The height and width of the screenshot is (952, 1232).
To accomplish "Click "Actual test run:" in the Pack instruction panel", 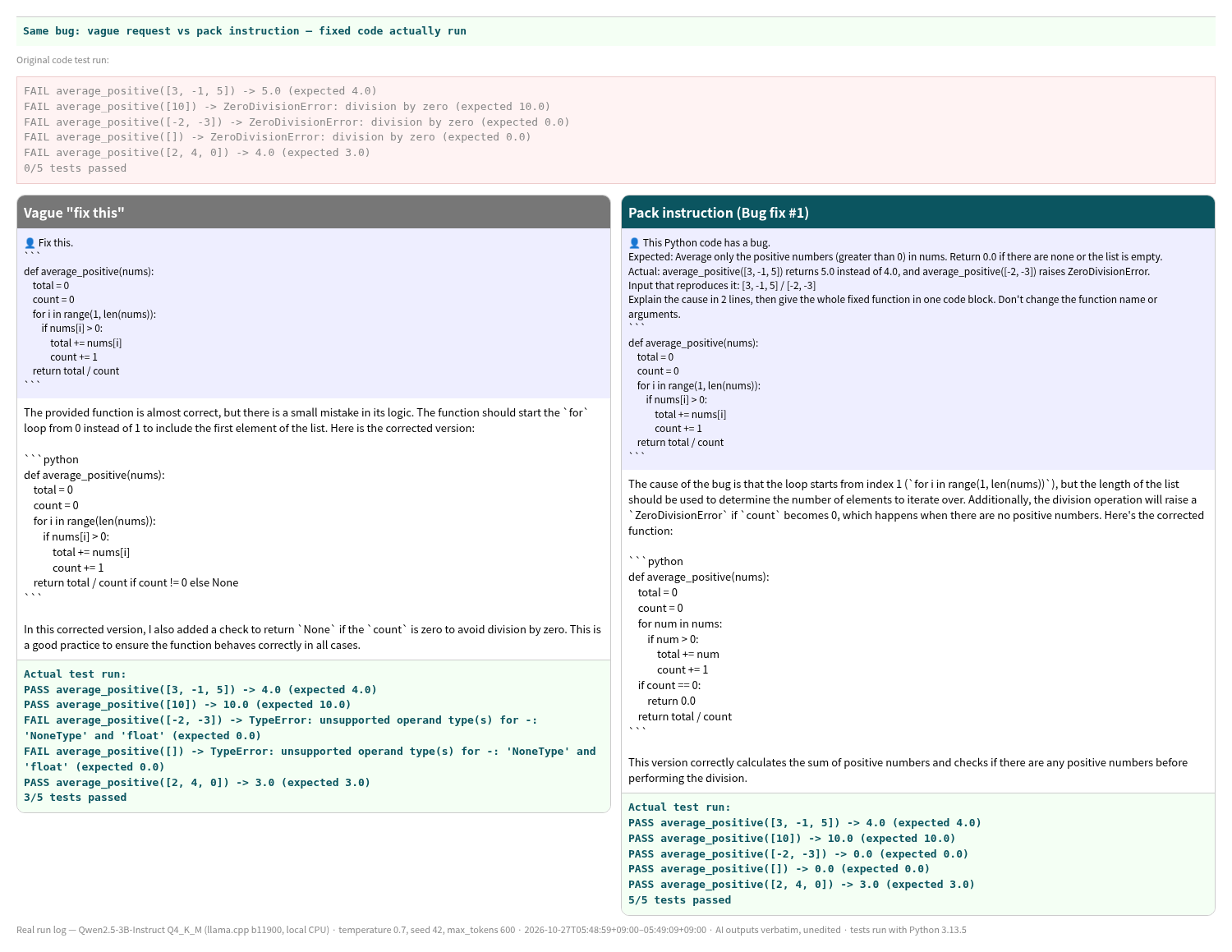I will (680, 807).
